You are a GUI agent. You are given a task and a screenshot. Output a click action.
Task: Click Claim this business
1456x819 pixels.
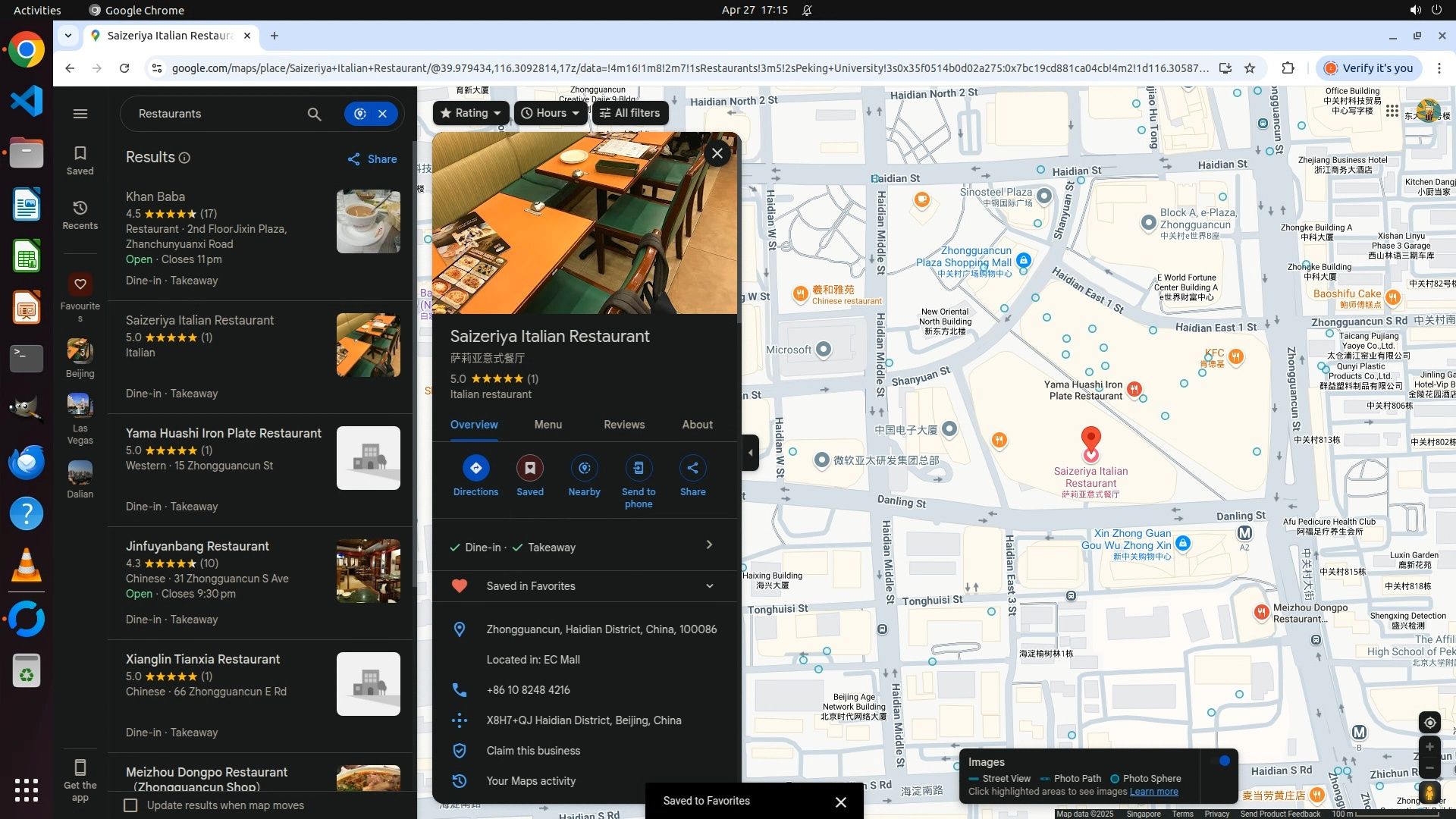pos(533,751)
